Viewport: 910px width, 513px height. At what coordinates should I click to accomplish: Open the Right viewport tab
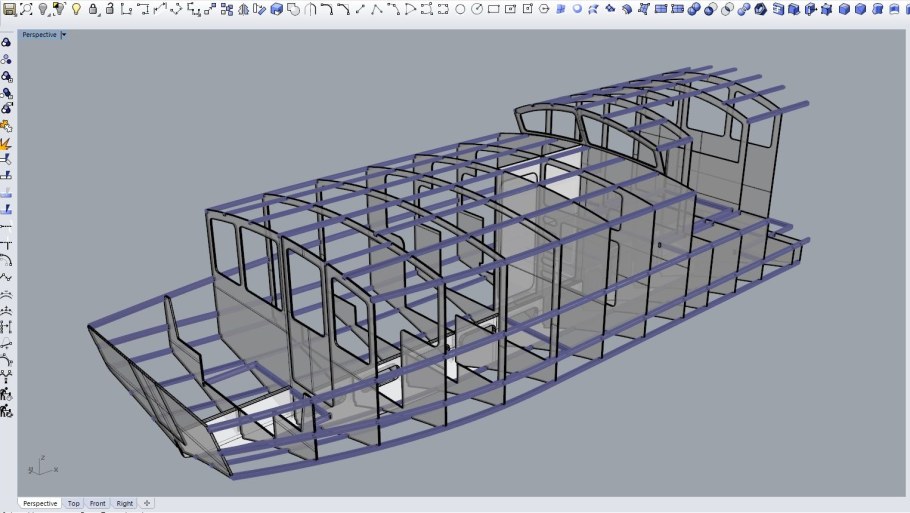click(124, 503)
